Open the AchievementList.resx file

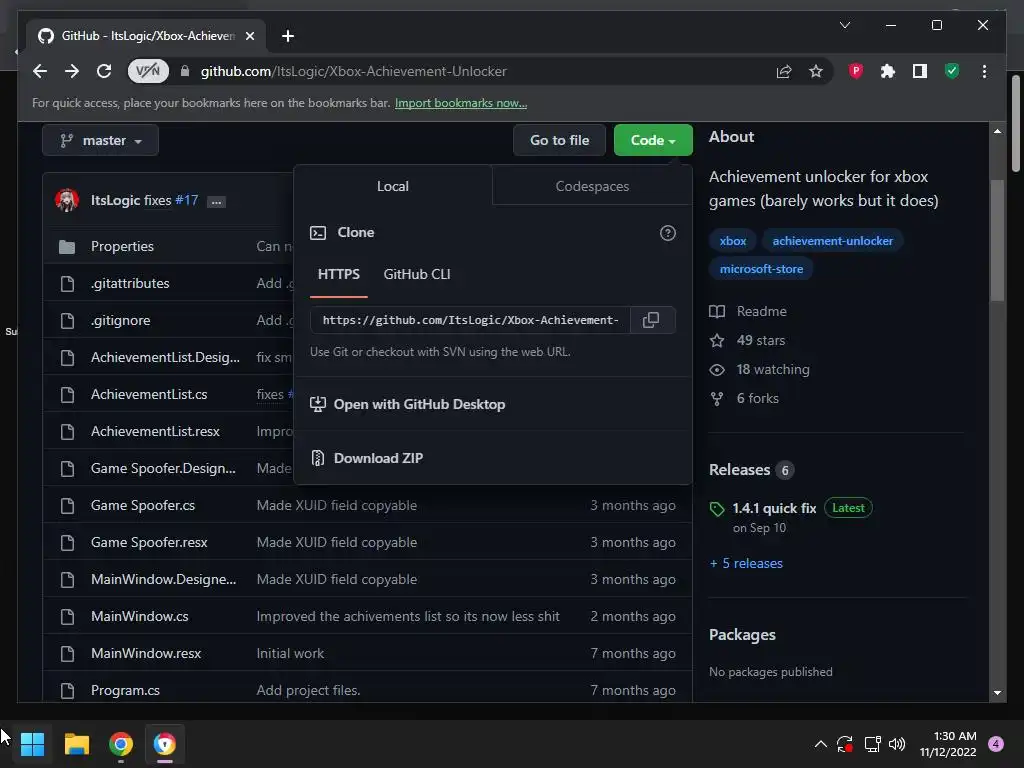(155, 432)
